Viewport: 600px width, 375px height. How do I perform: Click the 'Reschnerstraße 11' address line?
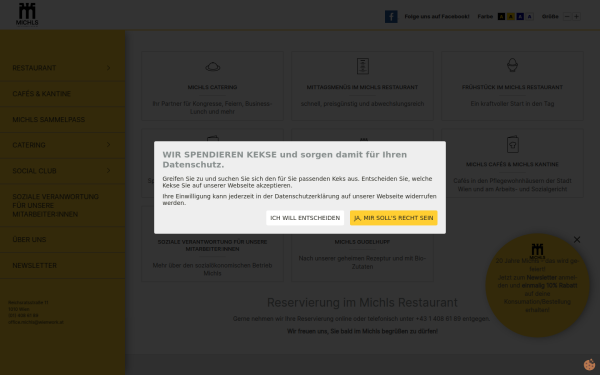[x=28, y=303]
